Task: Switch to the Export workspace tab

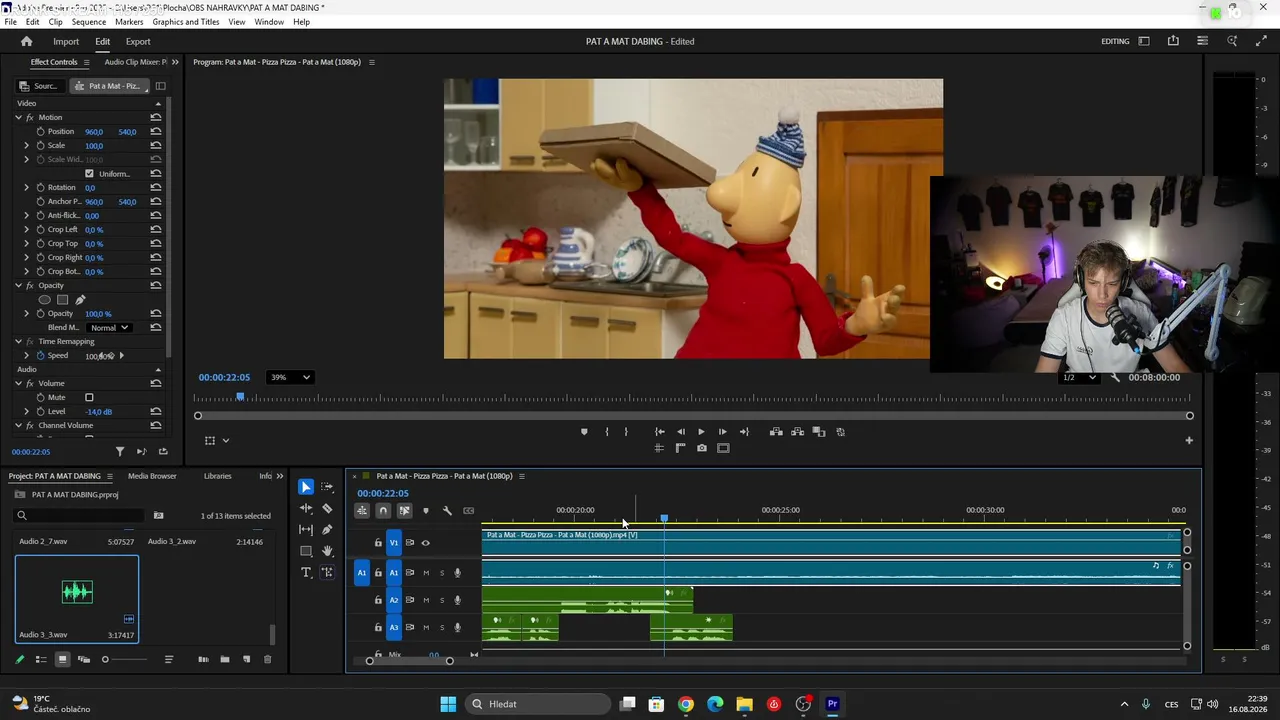Action: click(138, 41)
